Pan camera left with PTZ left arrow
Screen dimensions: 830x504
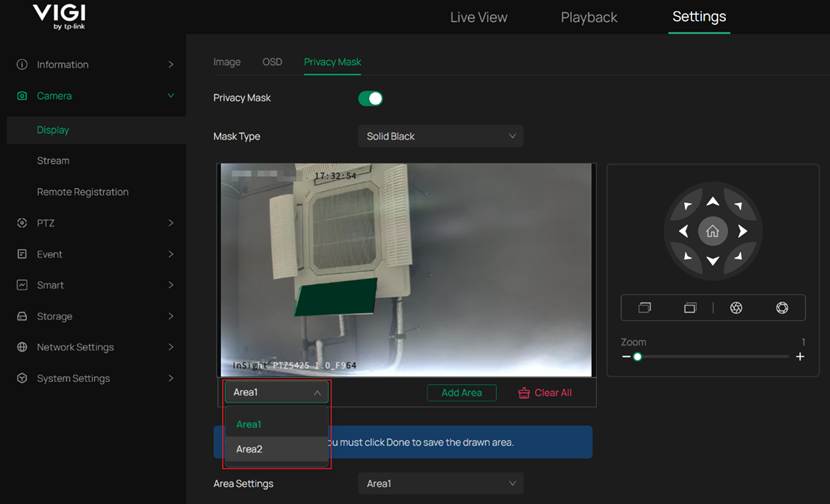point(683,231)
